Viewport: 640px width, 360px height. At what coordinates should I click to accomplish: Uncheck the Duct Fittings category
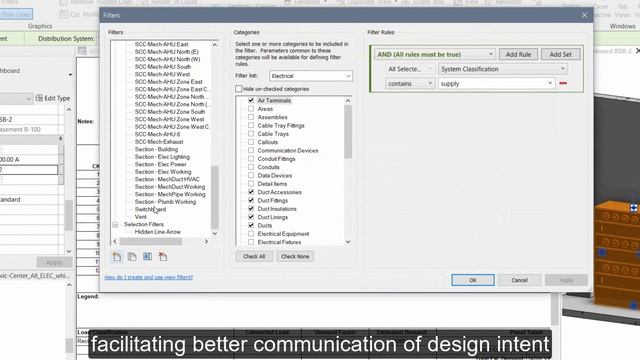251,200
